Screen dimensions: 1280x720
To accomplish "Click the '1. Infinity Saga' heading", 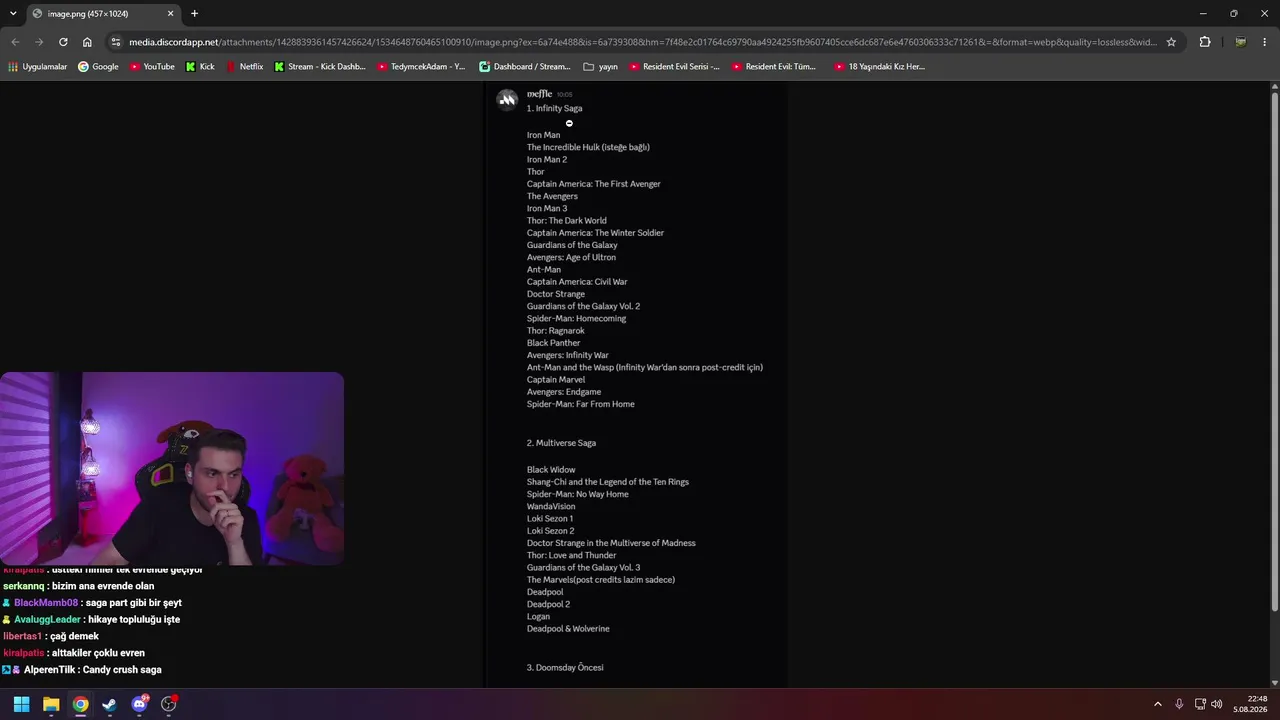I will (554, 108).
